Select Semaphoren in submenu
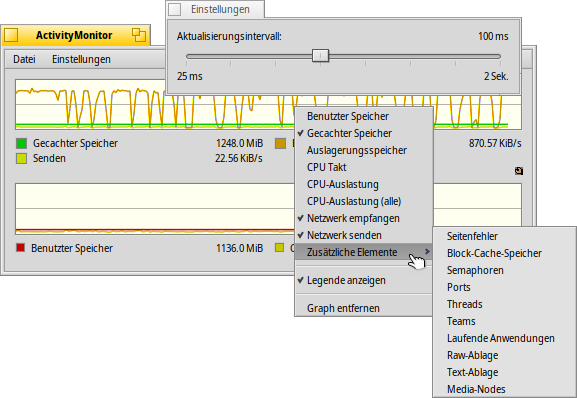The width and height of the screenshot is (577, 398). (504, 270)
